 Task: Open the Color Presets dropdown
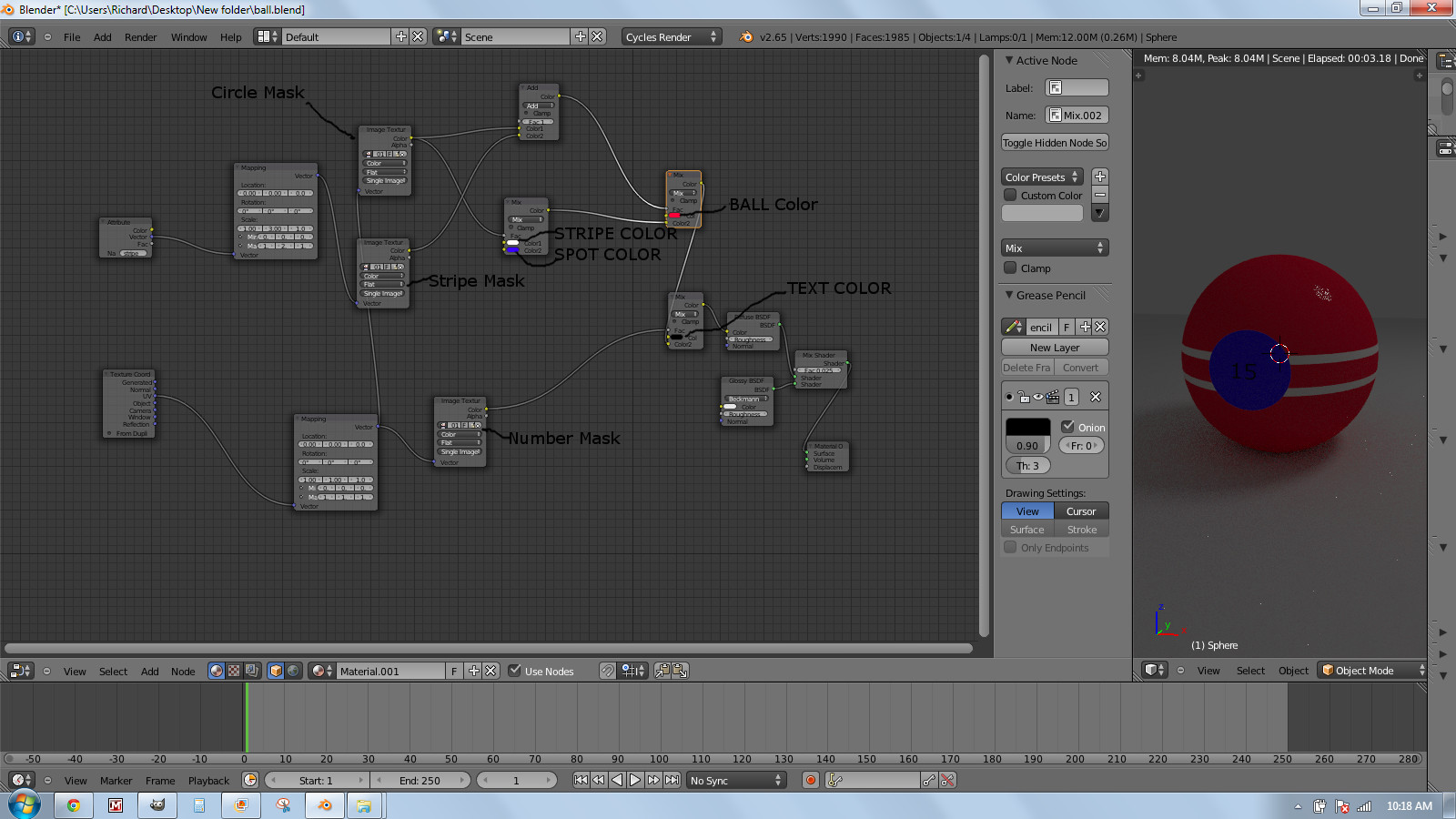(x=1042, y=177)
